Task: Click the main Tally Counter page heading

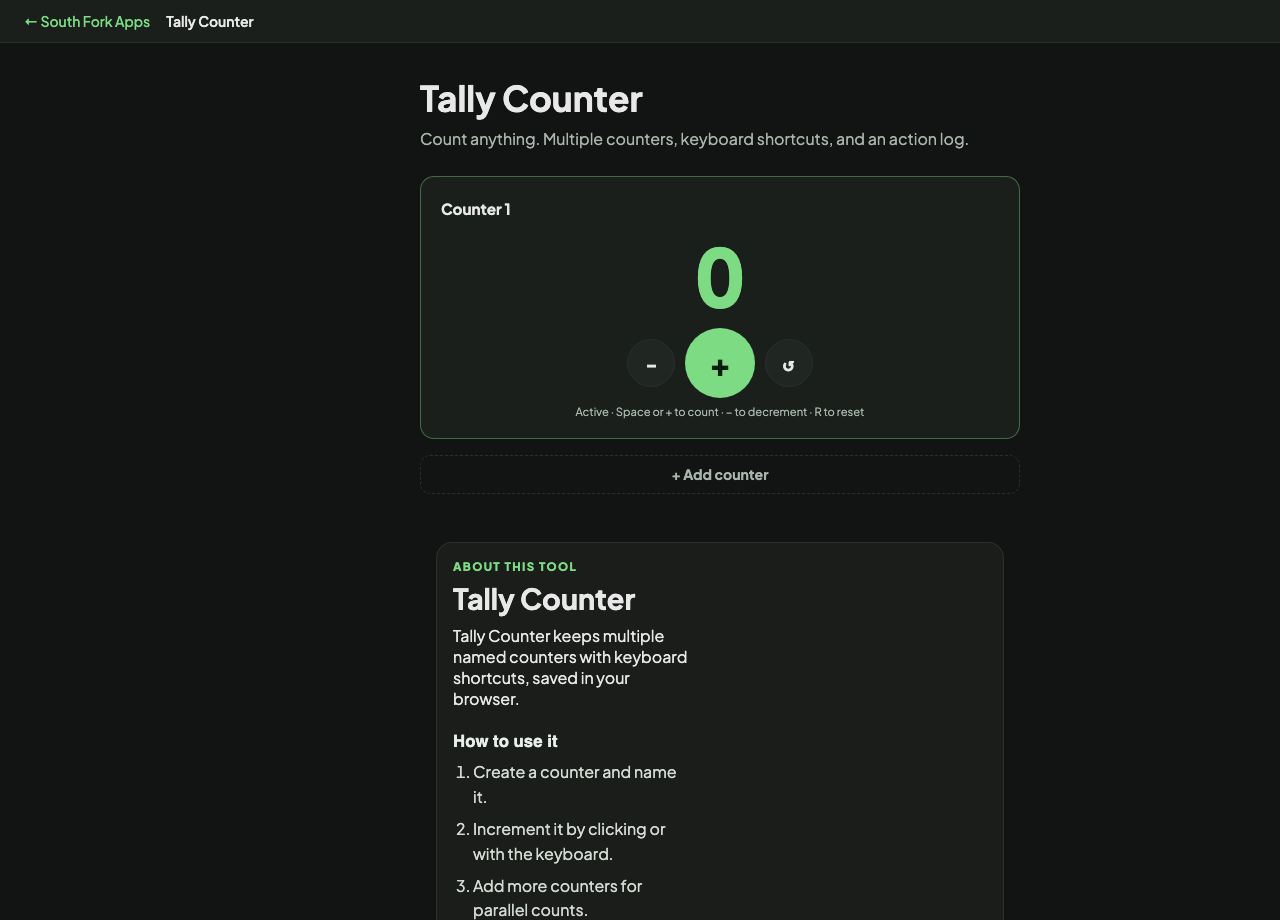Action: (x=531, y=99)
